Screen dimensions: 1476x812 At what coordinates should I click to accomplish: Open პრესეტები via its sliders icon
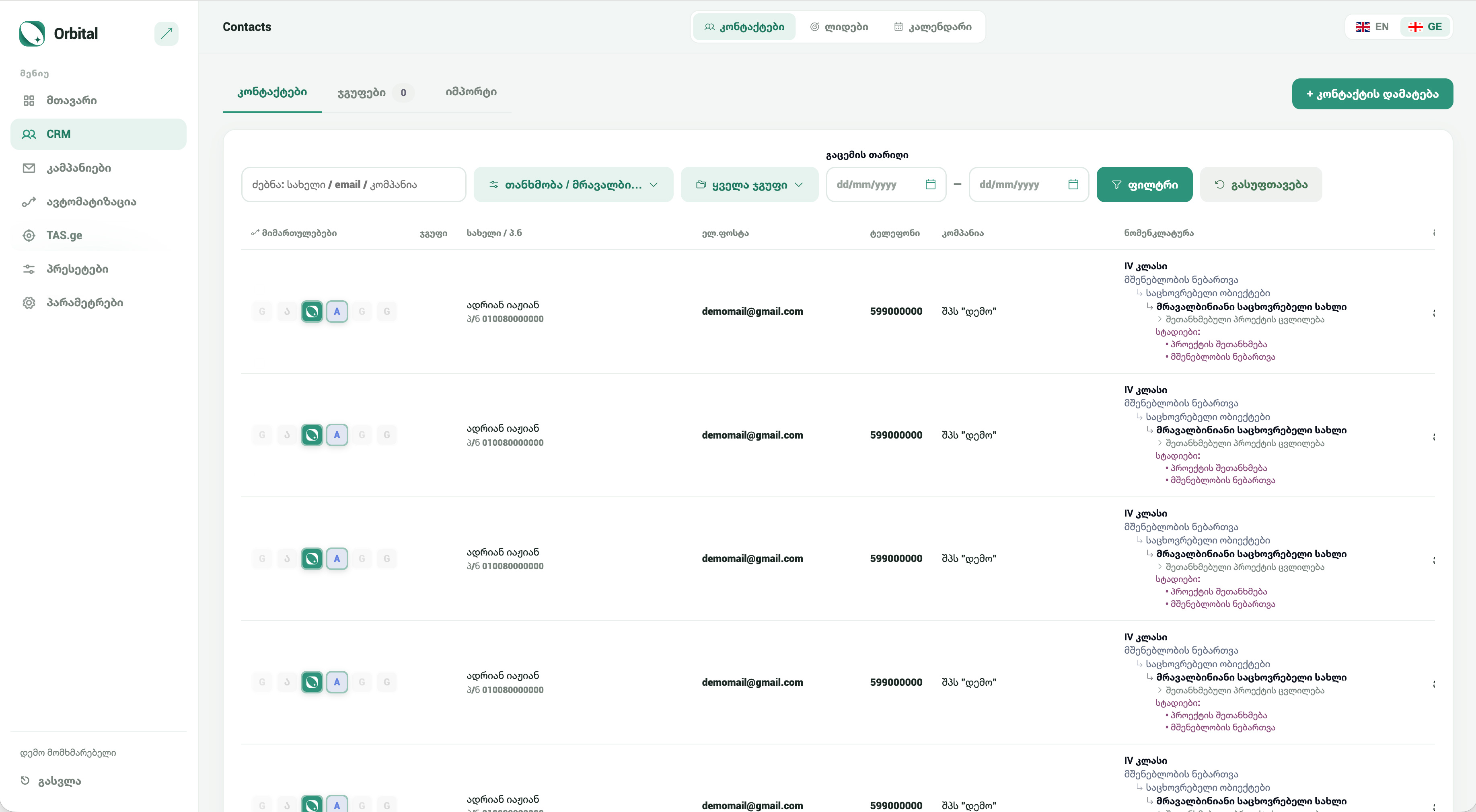click(x=29, y=269)
